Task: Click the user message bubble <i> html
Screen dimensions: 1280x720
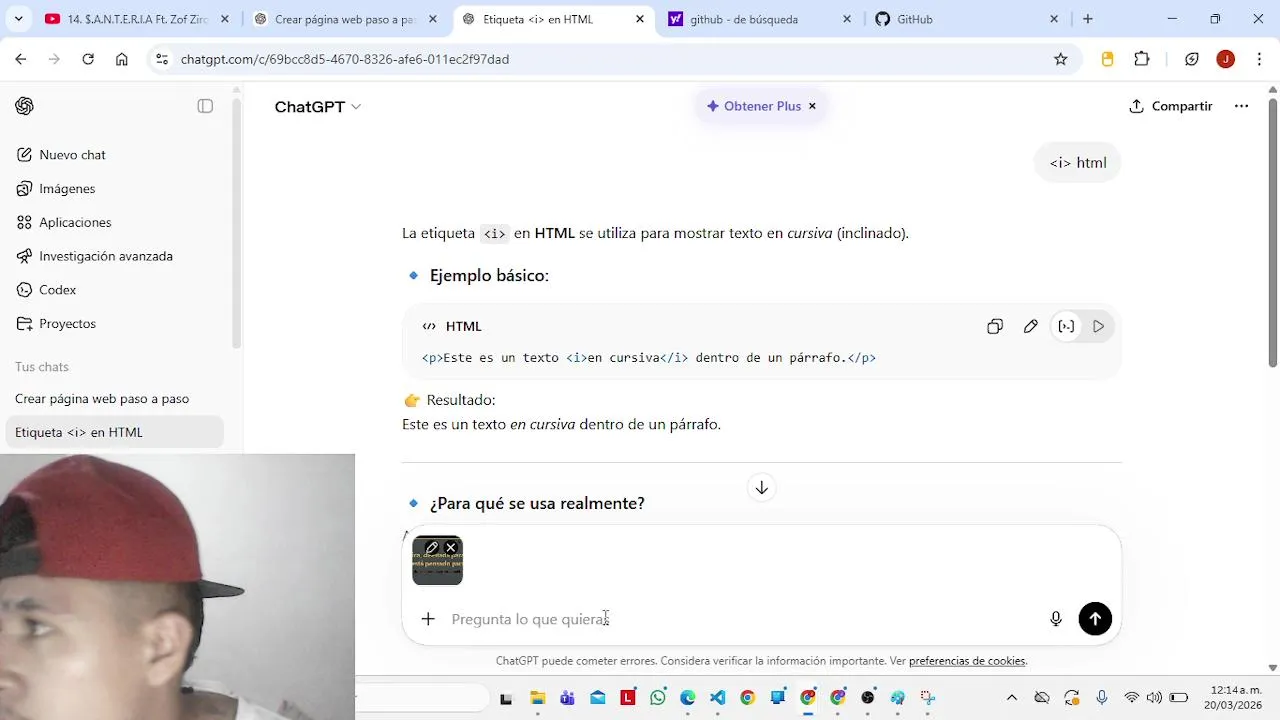Action: (x=1078, y=163)
